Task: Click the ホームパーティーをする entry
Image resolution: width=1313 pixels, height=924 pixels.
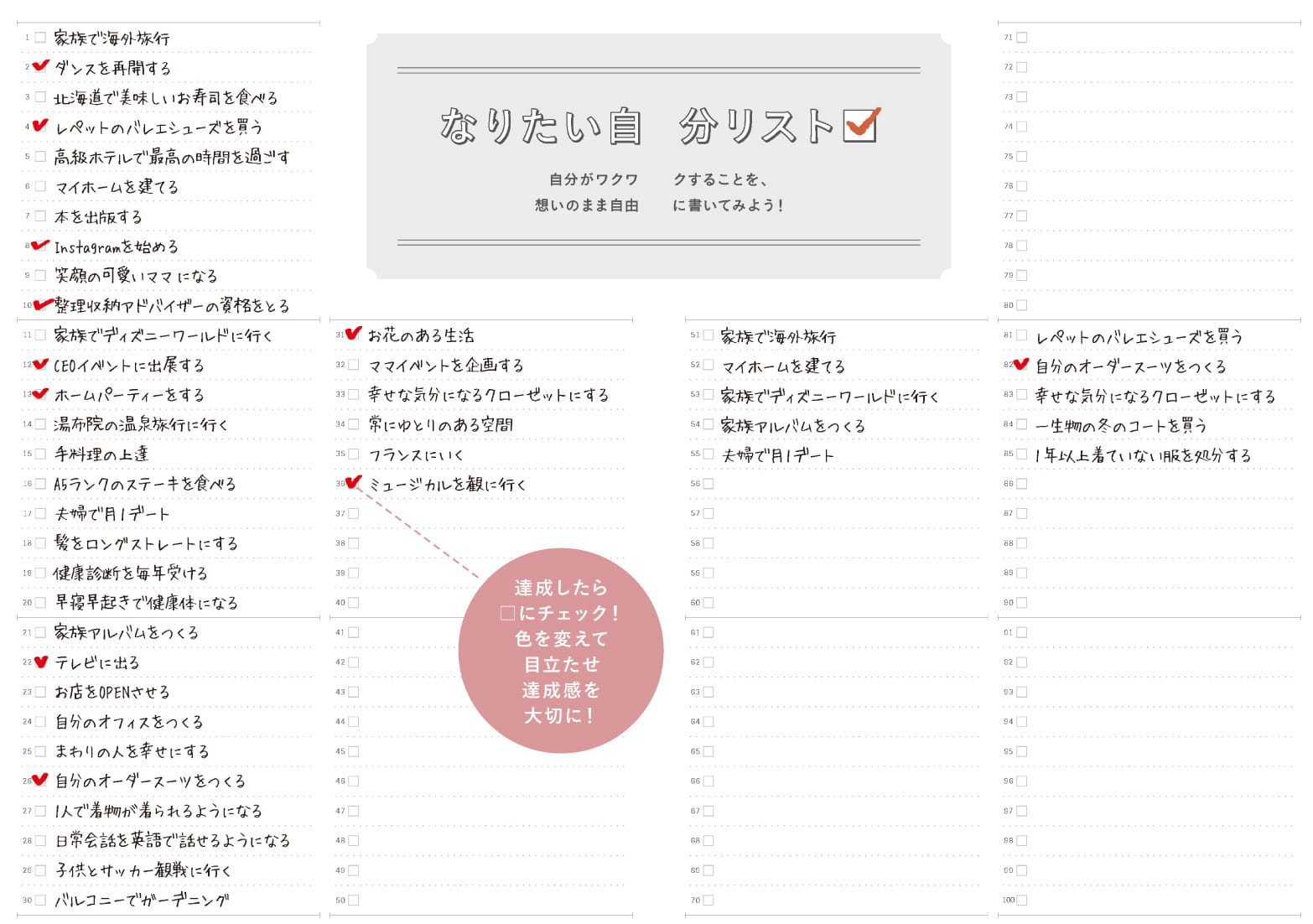Action: tap(129, 395)
